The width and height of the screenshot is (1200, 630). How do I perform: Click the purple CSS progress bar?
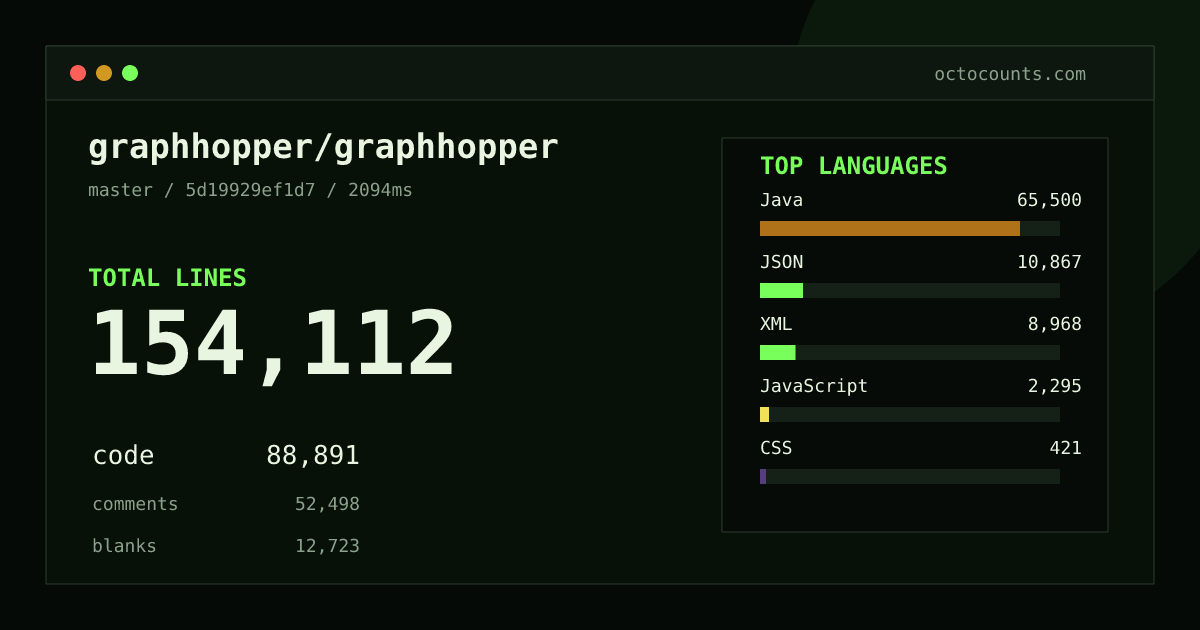(x=763, y=476)
